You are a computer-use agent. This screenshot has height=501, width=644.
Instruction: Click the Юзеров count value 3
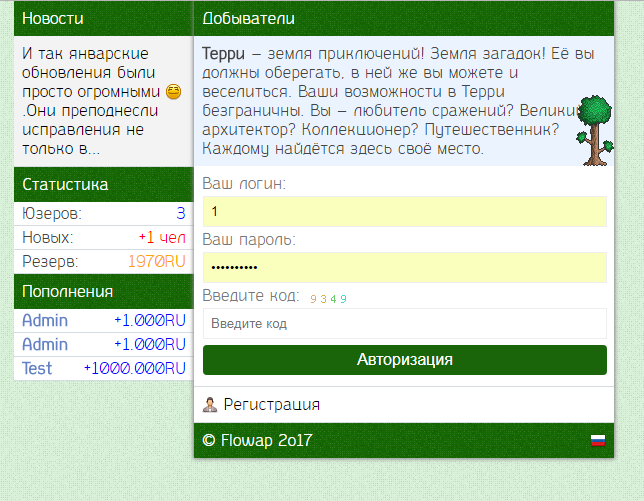(x=181, y=213)
